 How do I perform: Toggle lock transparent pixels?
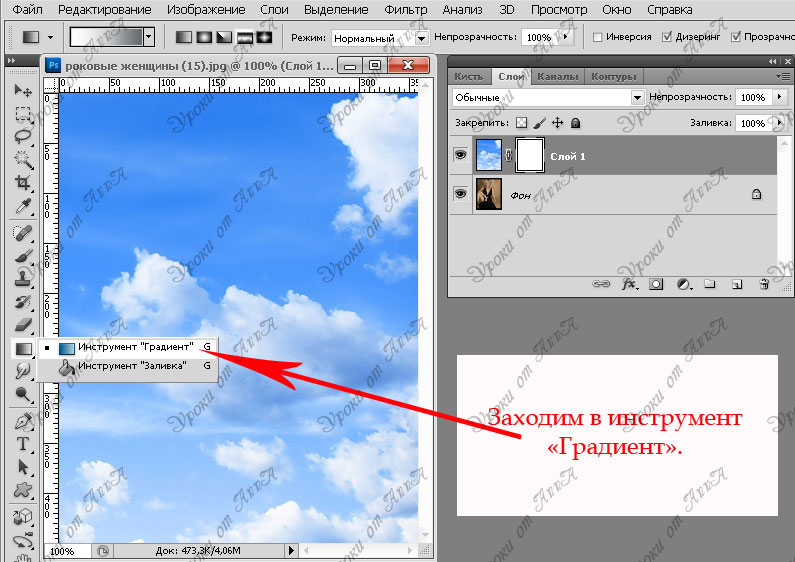coord(521,123)
